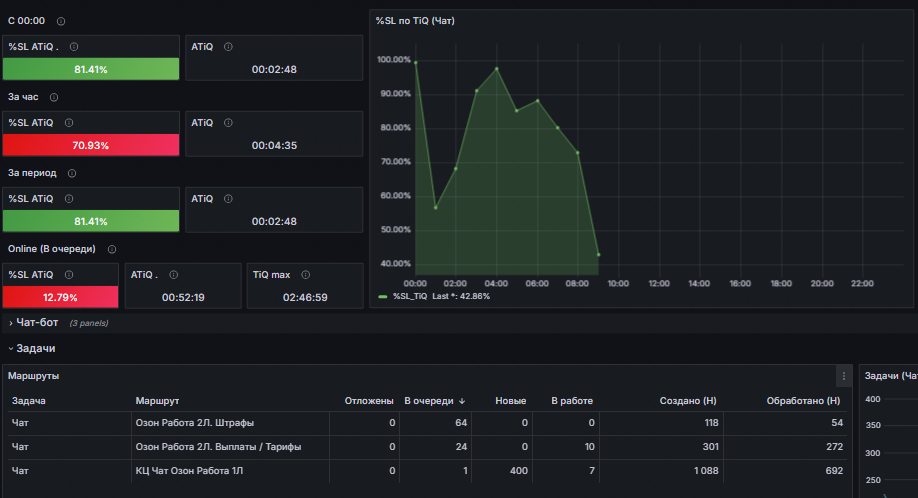Click info icon next to Online (В очереди)
Image resolution: width=918 pixels, height=498 pixels.
(112, 249)
